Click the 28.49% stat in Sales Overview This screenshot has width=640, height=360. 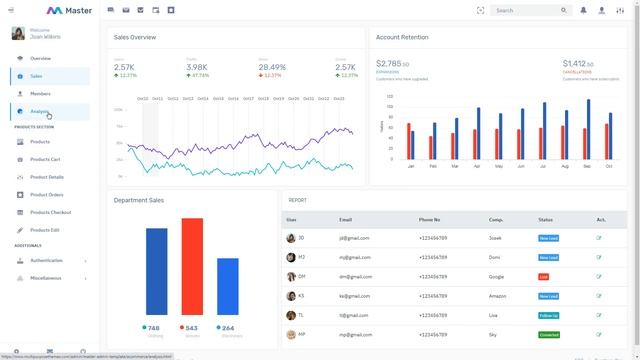pos(272,67)
